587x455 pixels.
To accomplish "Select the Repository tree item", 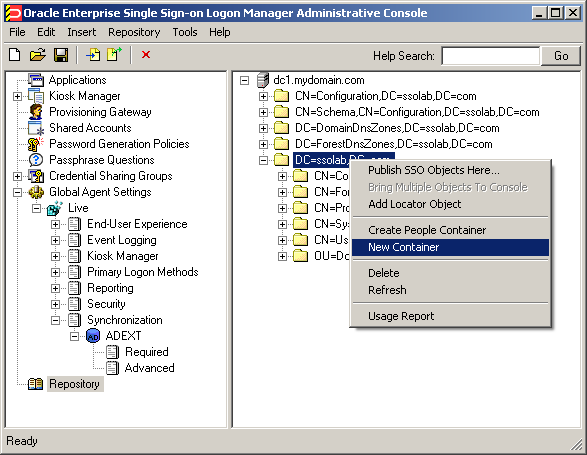I will pos(74,384).
